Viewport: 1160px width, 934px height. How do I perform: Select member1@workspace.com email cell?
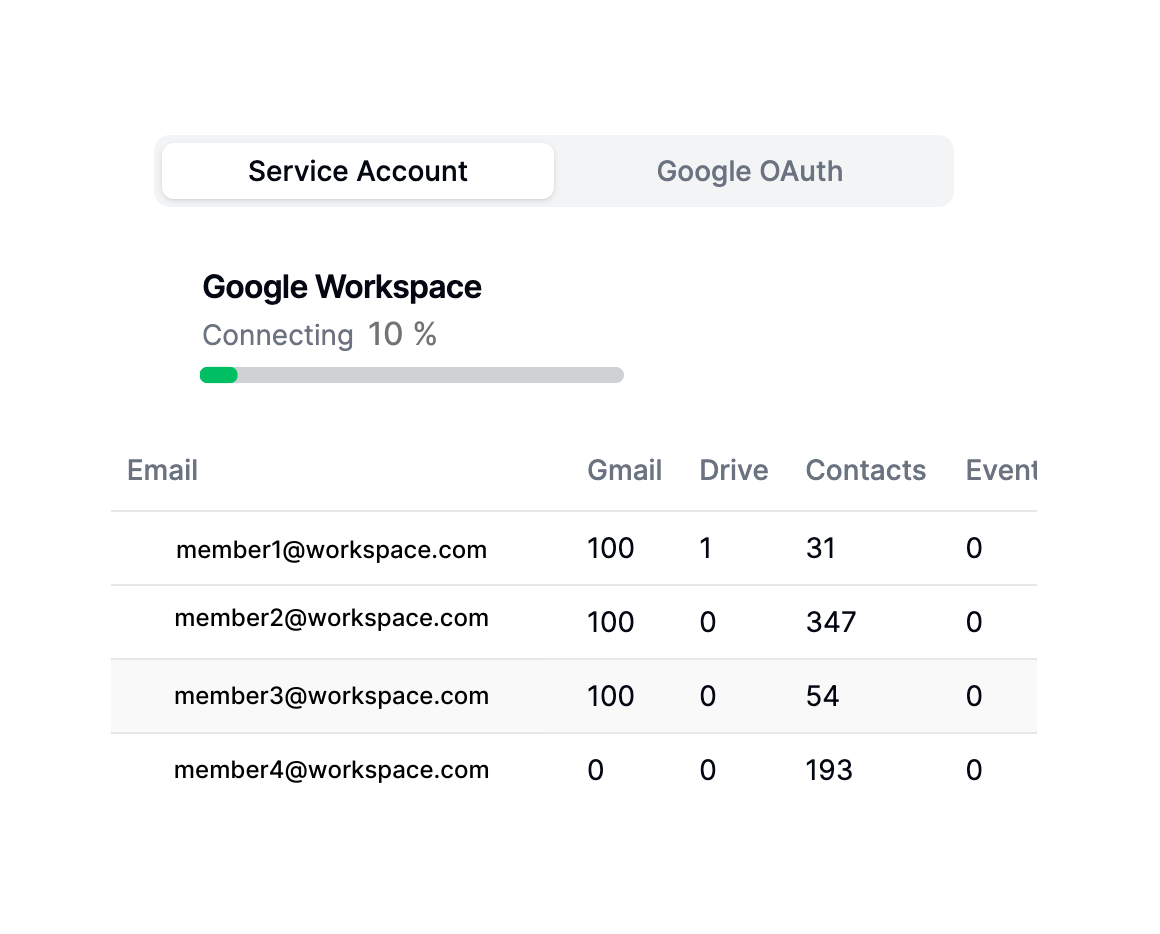[331, 549]
